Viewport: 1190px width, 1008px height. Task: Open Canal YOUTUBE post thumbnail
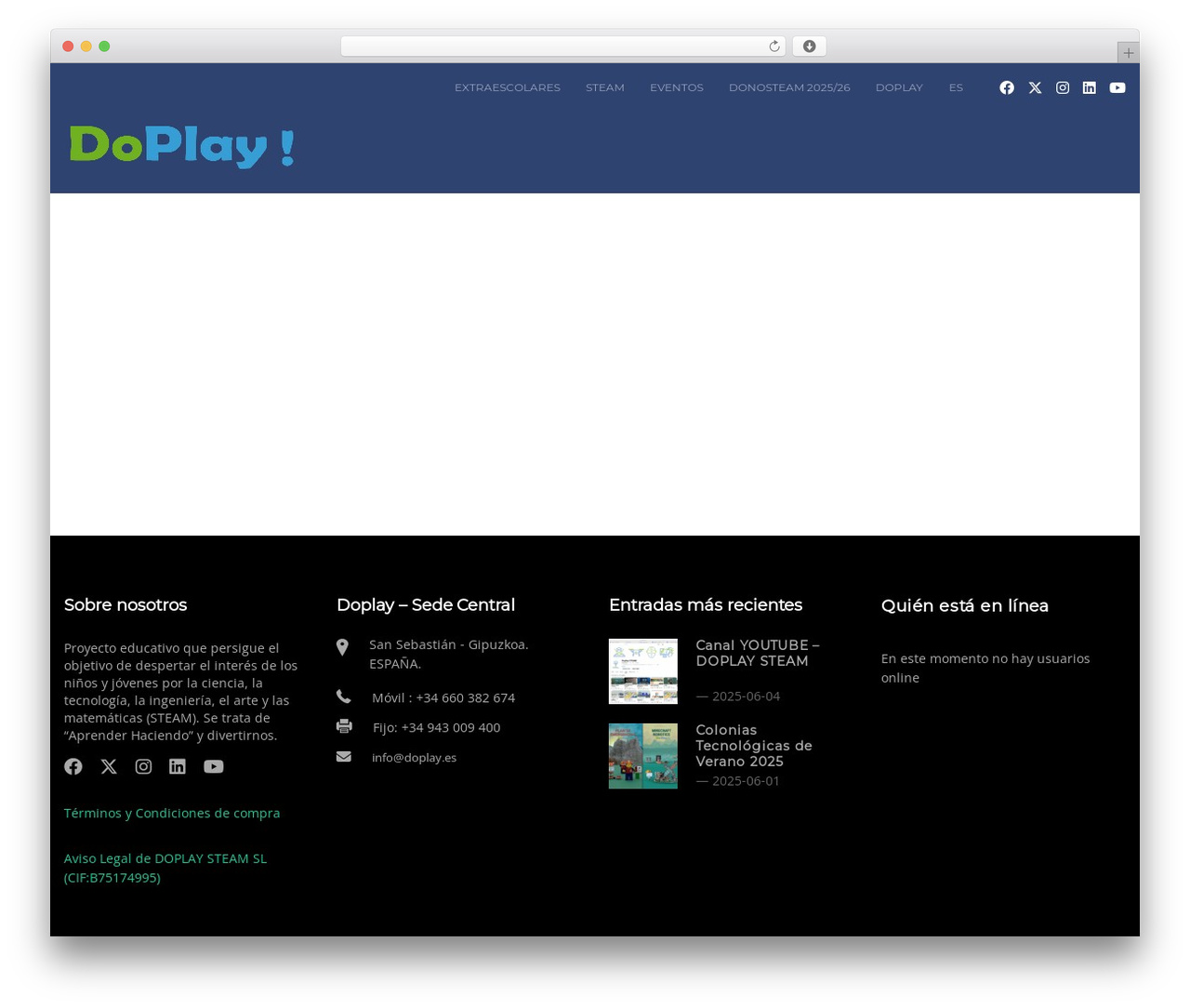click(x=643, y=671)
